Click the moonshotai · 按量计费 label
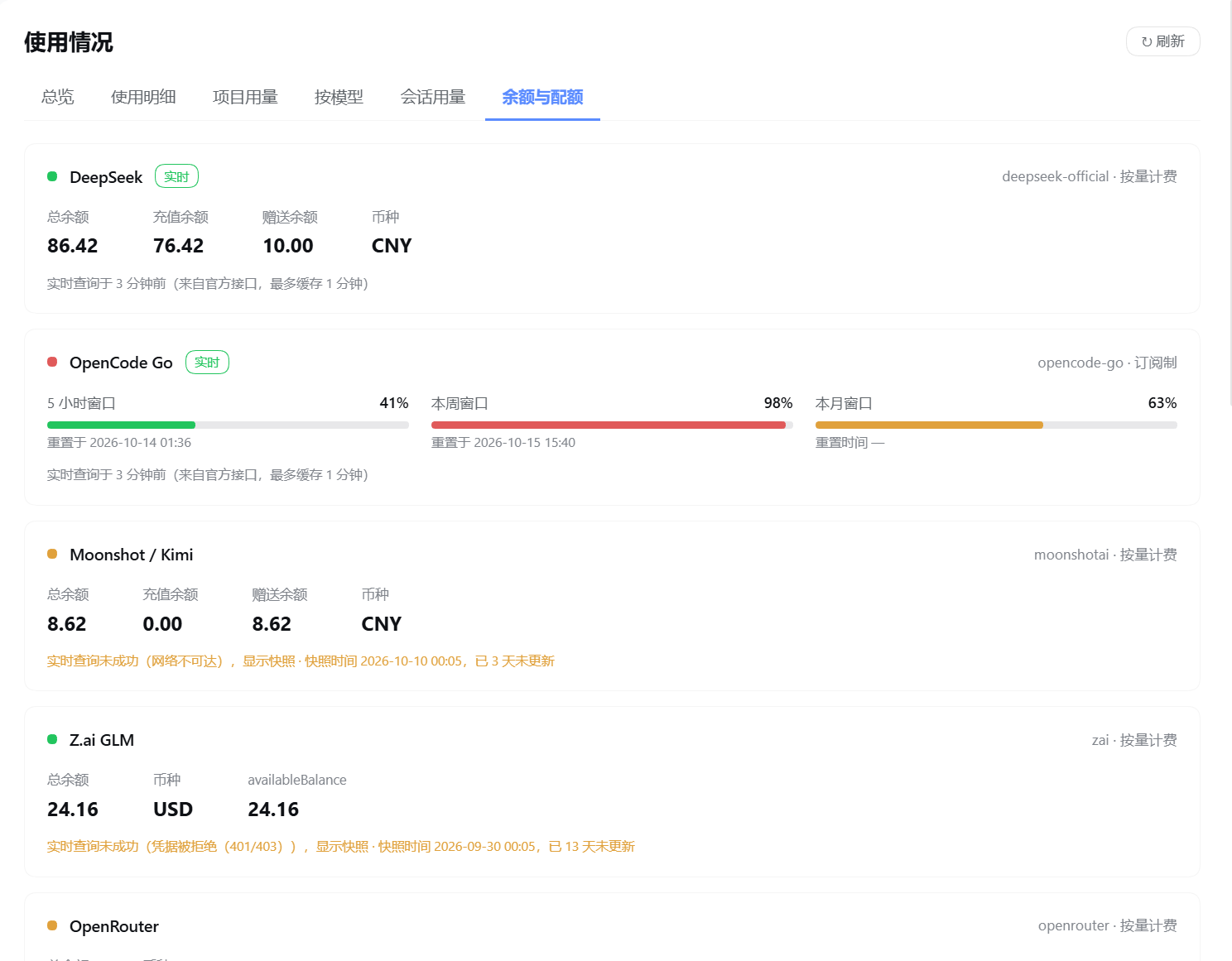1232x961 pixels. [x=1105, y=555]
